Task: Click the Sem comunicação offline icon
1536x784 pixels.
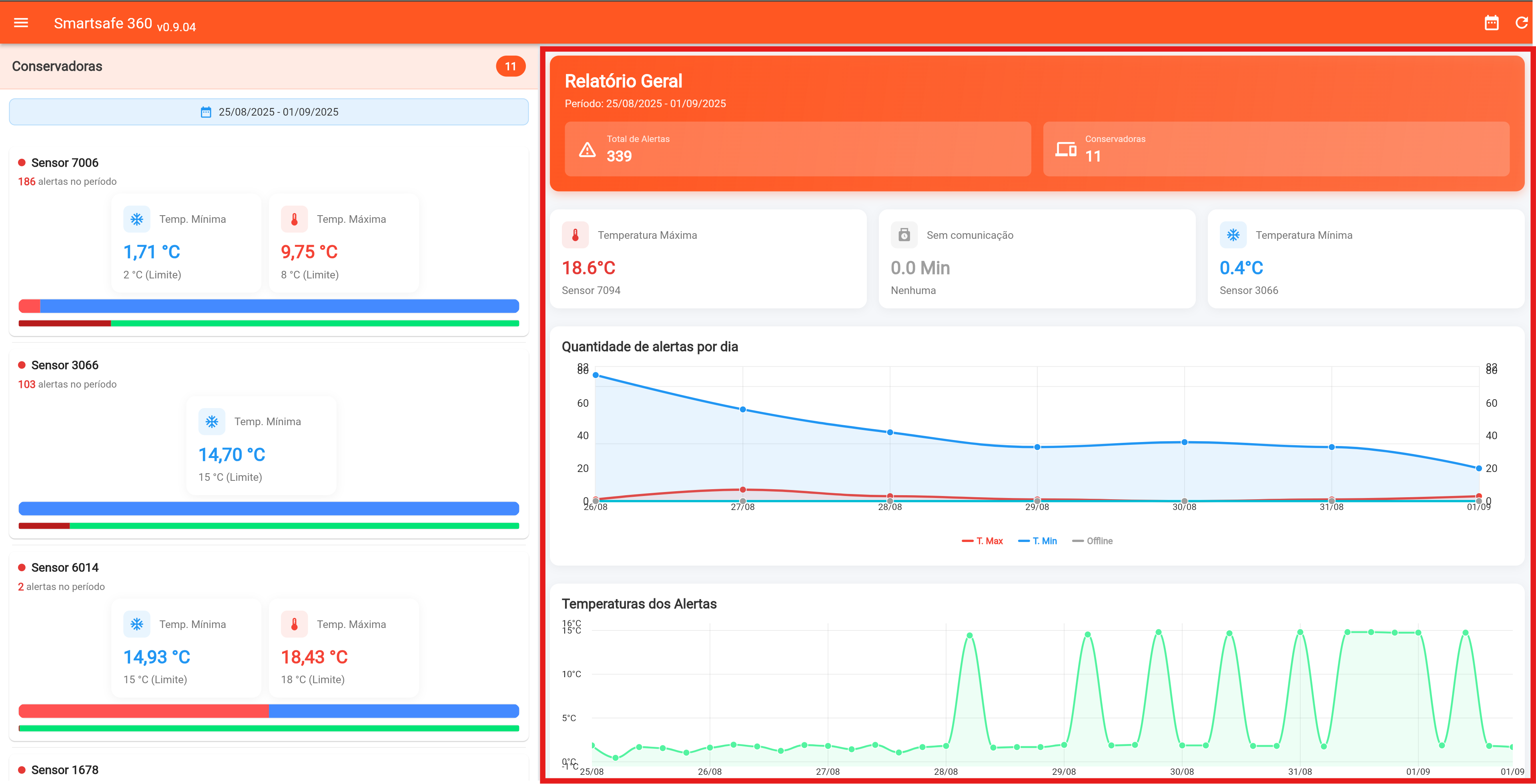Action: (x=904, y=235)
